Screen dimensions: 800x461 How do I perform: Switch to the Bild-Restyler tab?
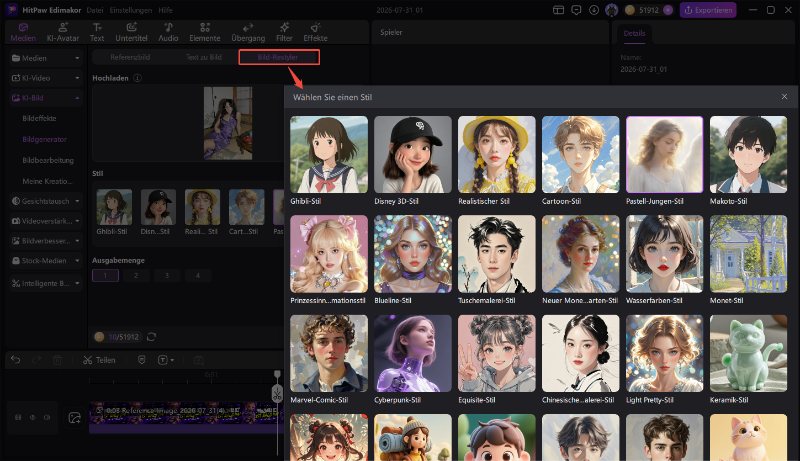click(279, 57)
